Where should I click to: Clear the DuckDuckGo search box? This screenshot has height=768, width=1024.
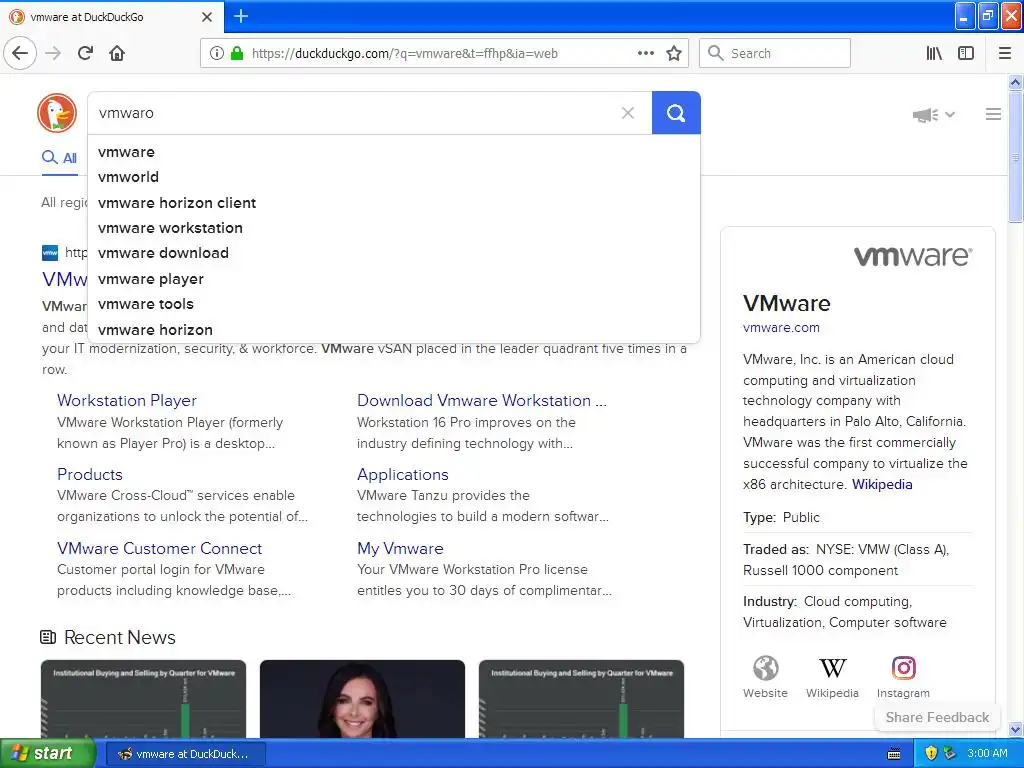point(628,113)
